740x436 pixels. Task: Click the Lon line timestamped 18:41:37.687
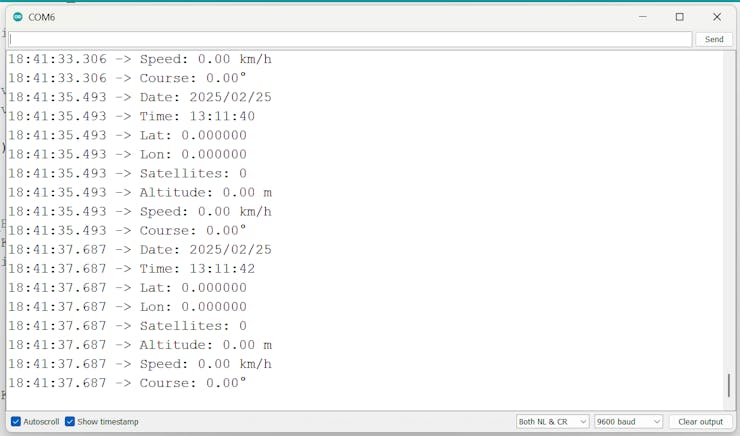click(127, 307)
